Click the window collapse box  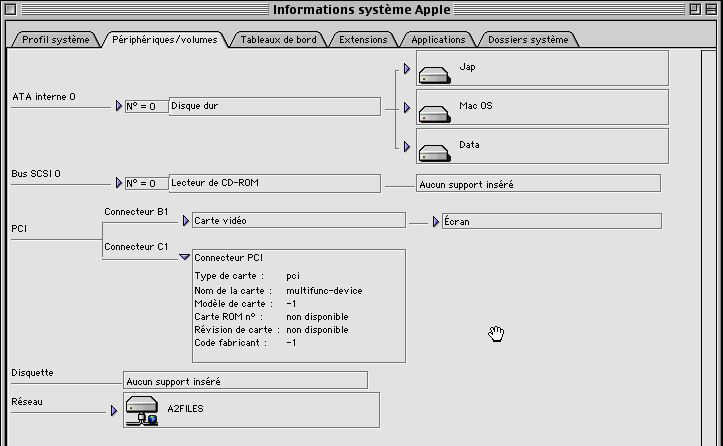(x=711, y=9)
